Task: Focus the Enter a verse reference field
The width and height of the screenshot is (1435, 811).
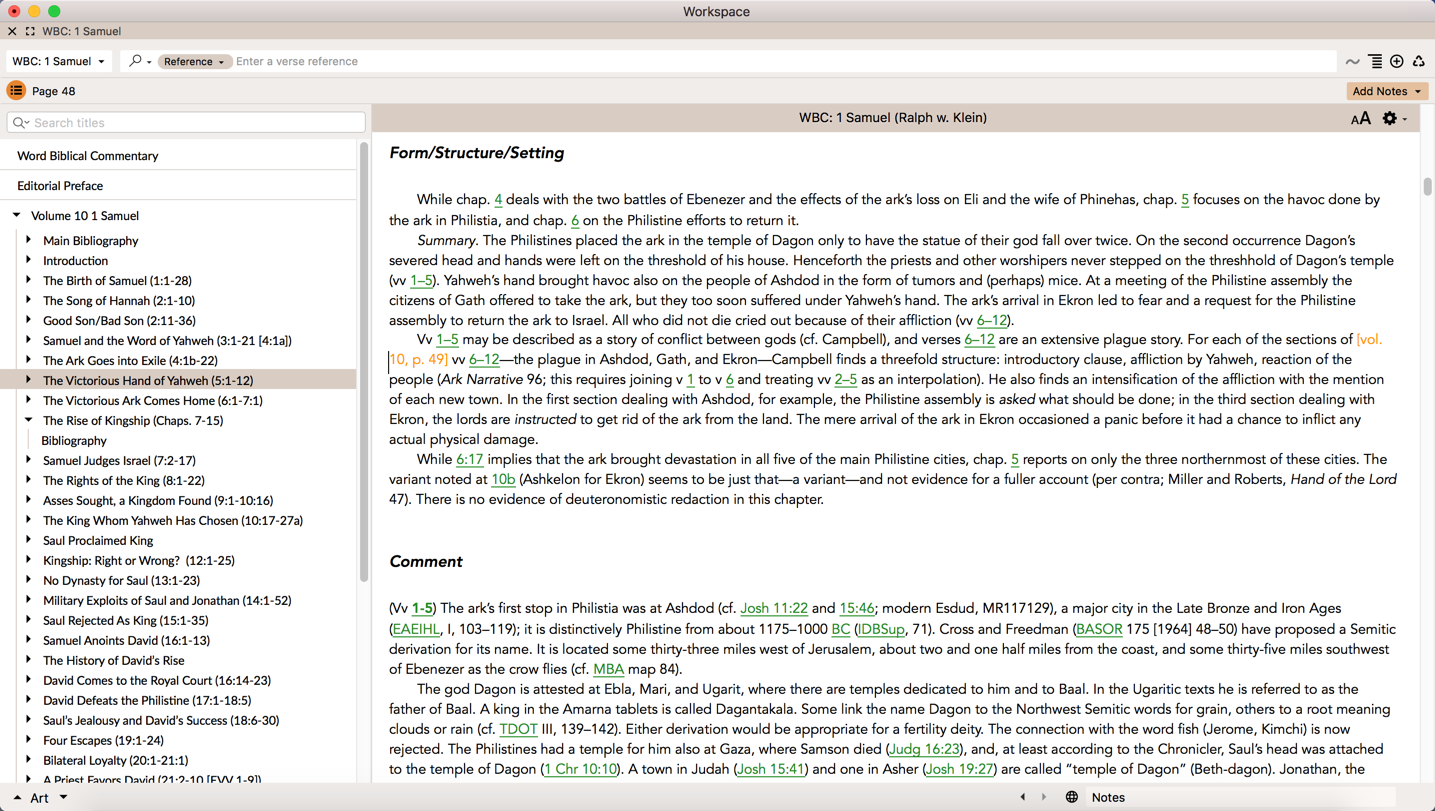Action: tap(783, 61)
